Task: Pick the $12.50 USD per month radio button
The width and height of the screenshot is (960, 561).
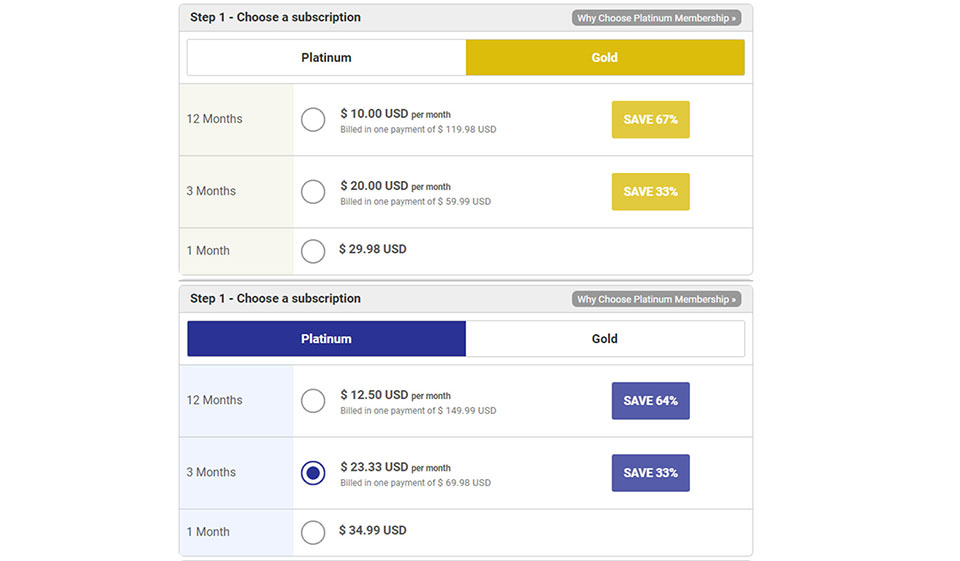Action: 313,401
